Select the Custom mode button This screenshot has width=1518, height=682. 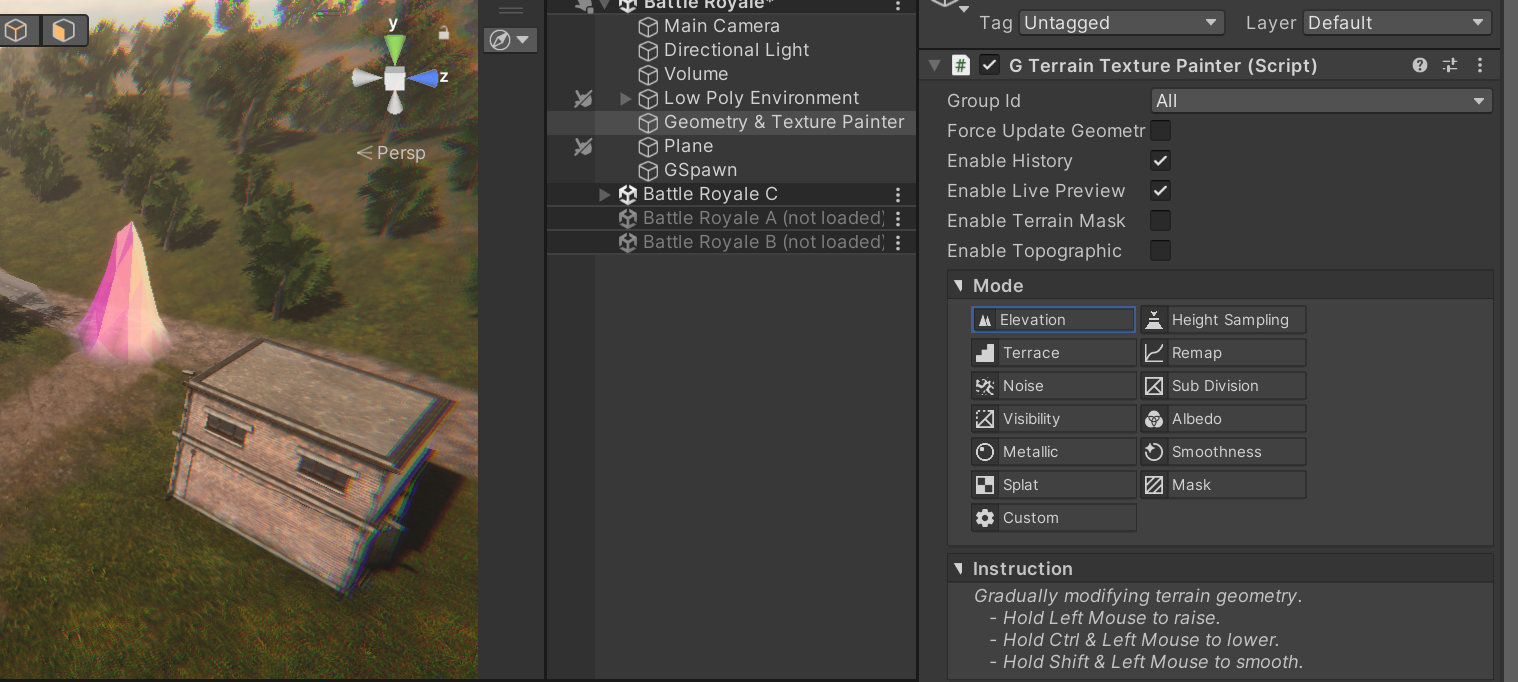coord(1054,518)
